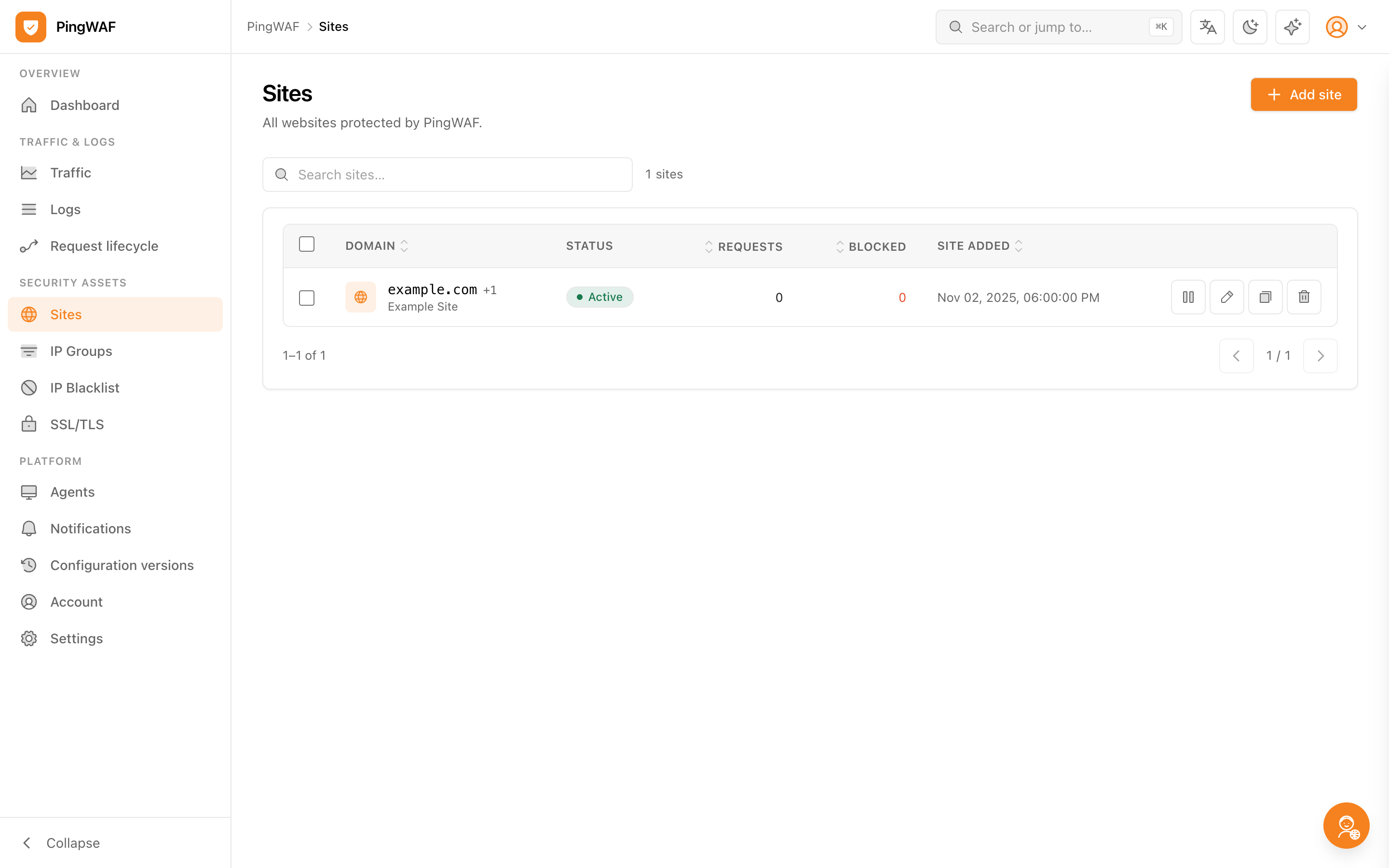Sort table by Domain column

[x=377, y=246]
